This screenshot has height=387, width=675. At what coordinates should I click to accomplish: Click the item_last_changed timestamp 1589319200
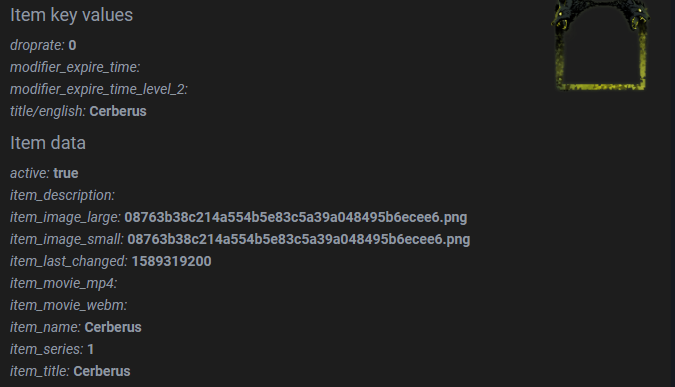(x=171, y=261)
